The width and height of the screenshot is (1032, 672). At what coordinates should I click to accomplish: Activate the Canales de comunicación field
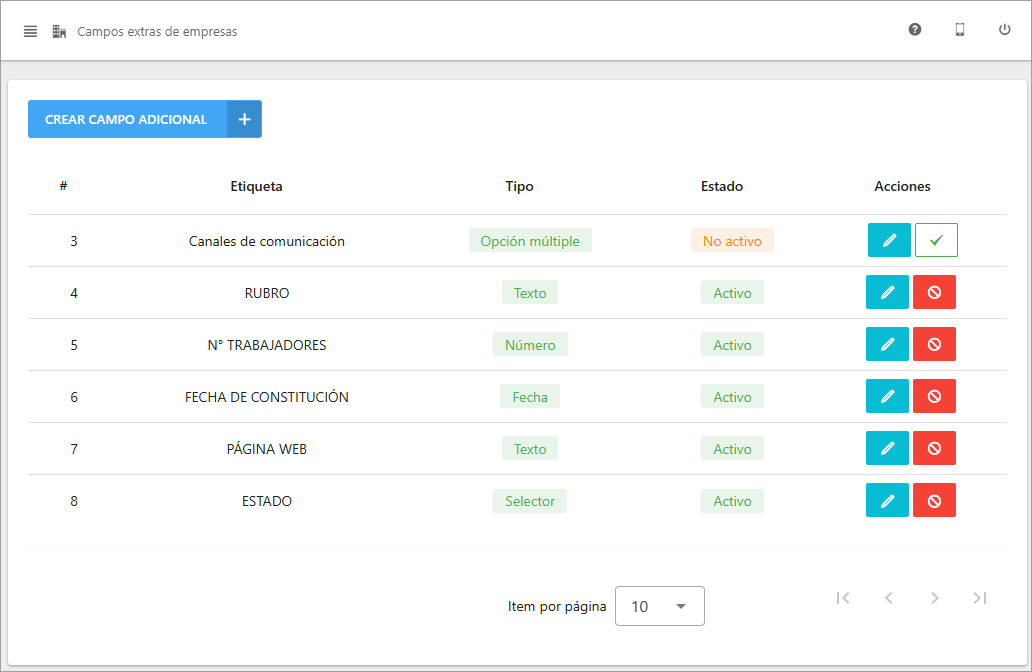tap(936, 240)
